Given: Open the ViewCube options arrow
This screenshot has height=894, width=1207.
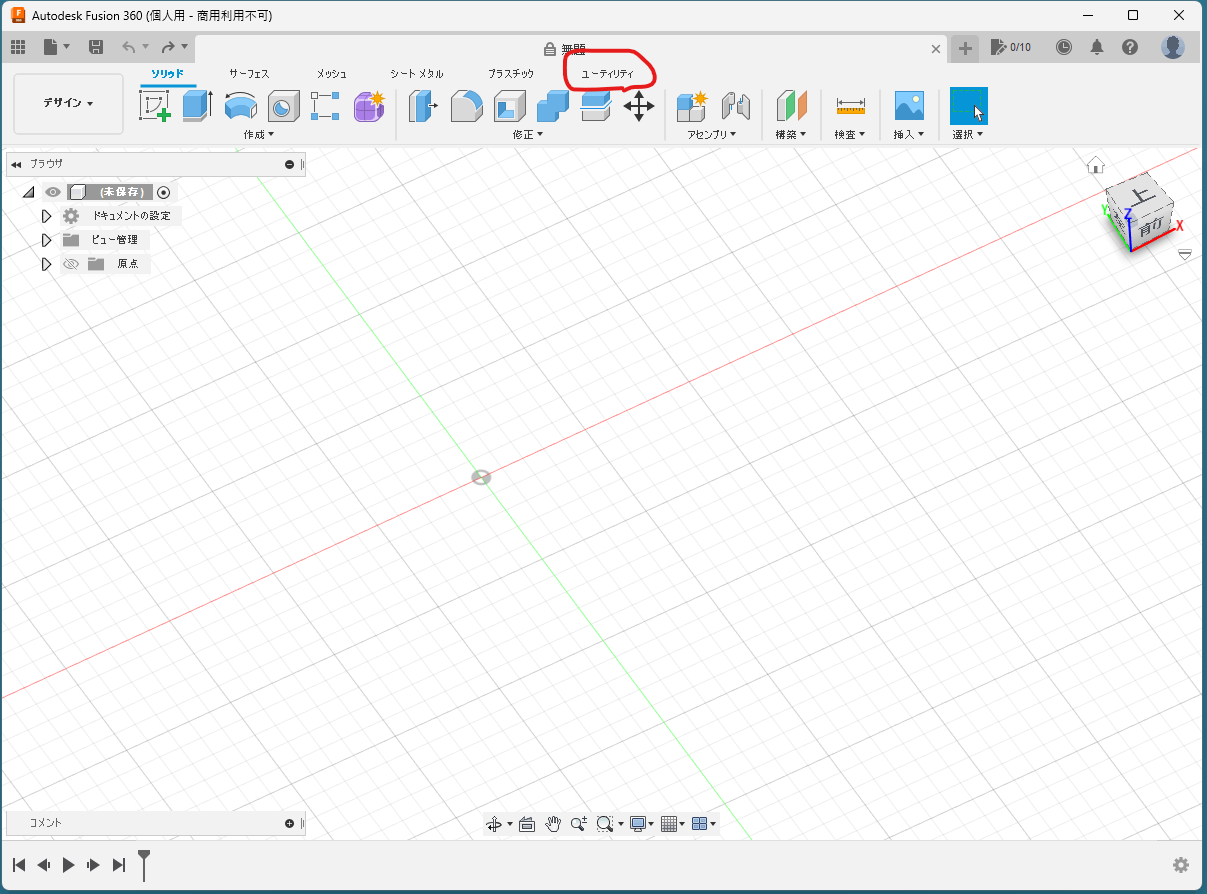Looking at the screenshot, I should coord(1185,254).
